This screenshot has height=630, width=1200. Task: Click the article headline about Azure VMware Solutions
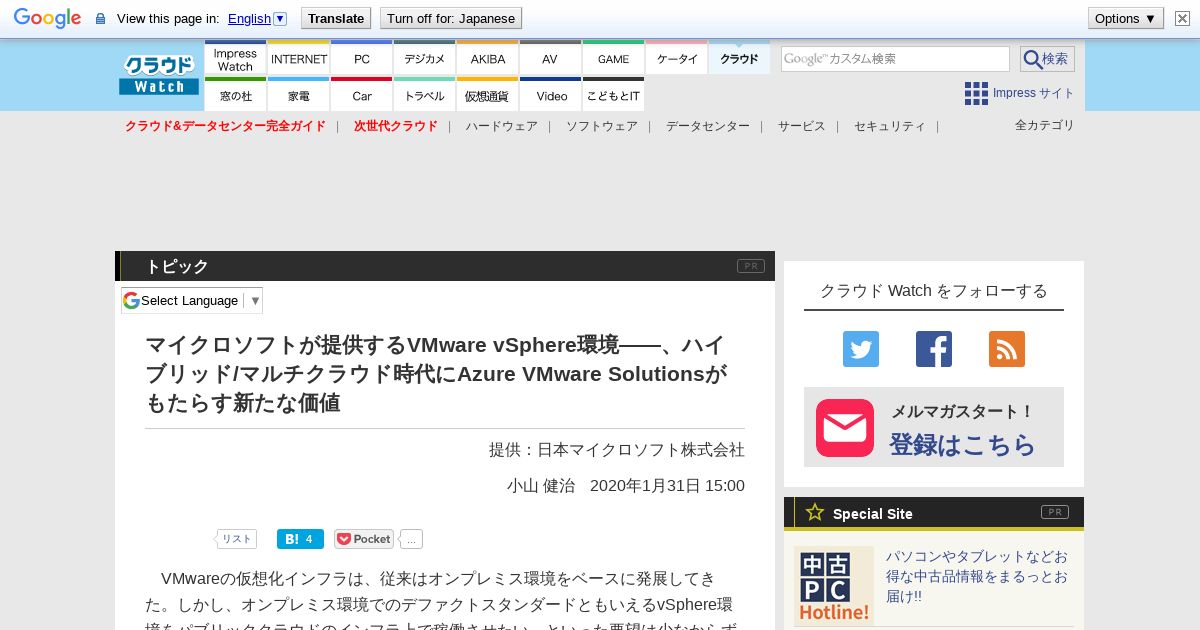(x=437, y=374)
